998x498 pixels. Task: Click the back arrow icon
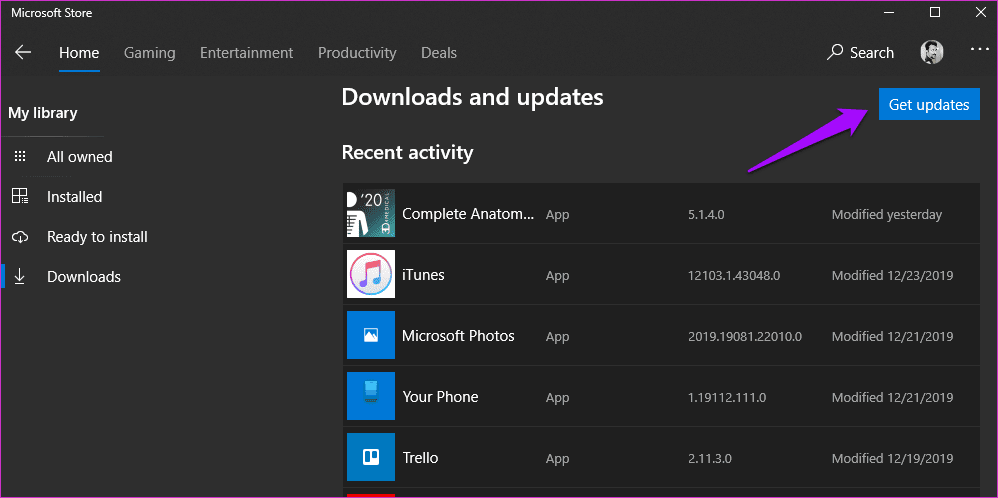tap(23, 52)
